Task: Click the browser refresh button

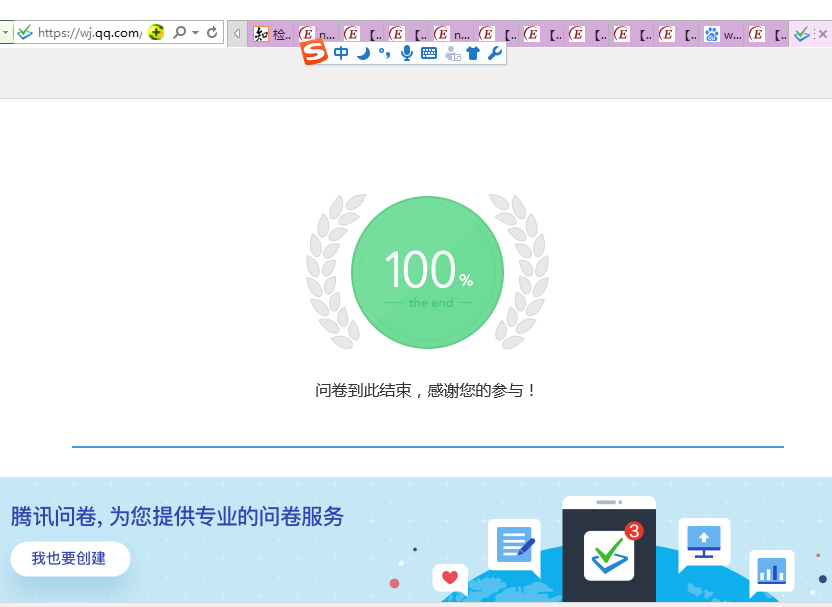Action: 212,32
